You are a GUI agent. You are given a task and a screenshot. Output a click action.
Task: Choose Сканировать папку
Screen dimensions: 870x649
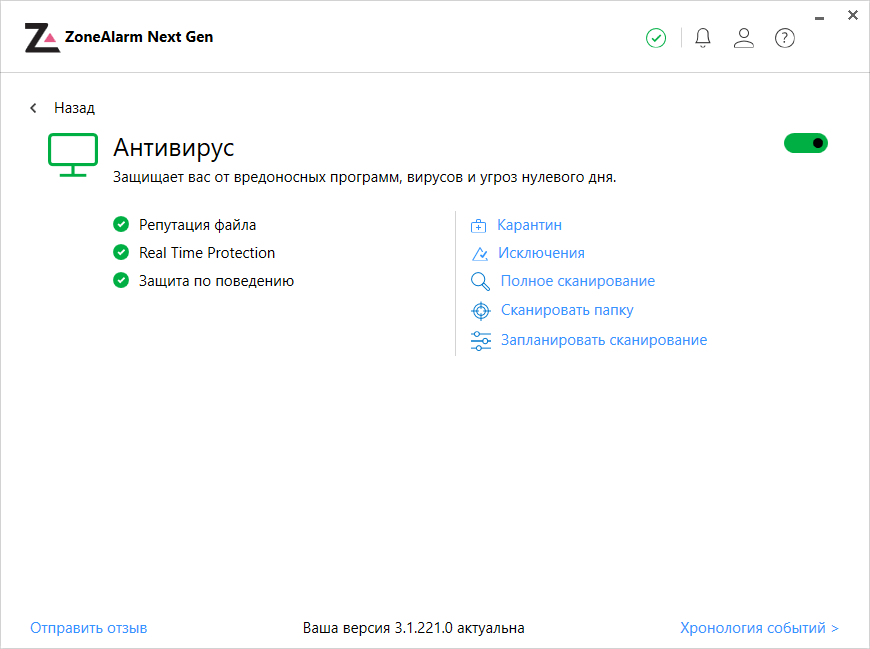[567, 310]
